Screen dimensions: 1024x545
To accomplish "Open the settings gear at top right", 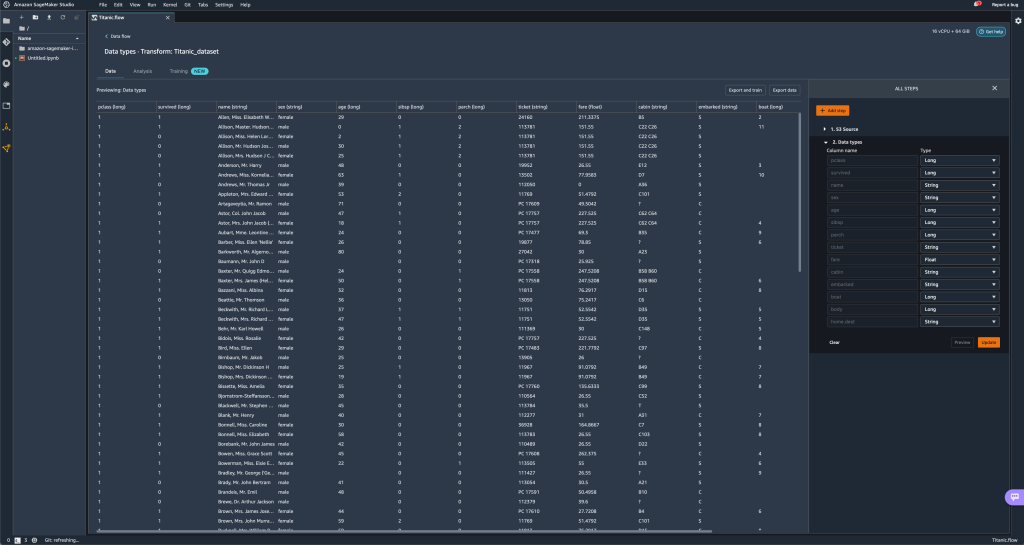I will [x=1017, y=21].
